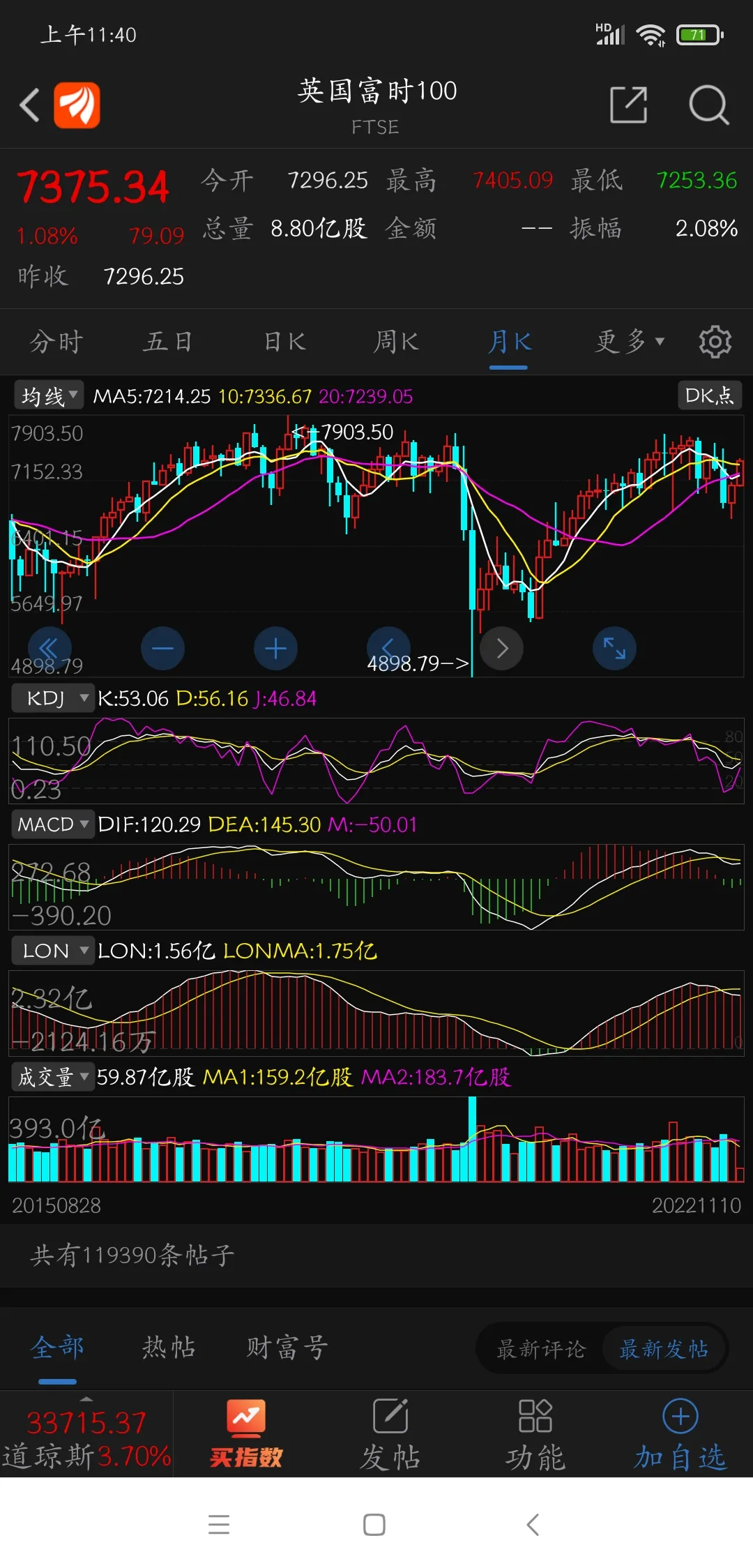Share the FTSE quote page
Viewport: 753px width, 1568px height.
pos(628,105)
